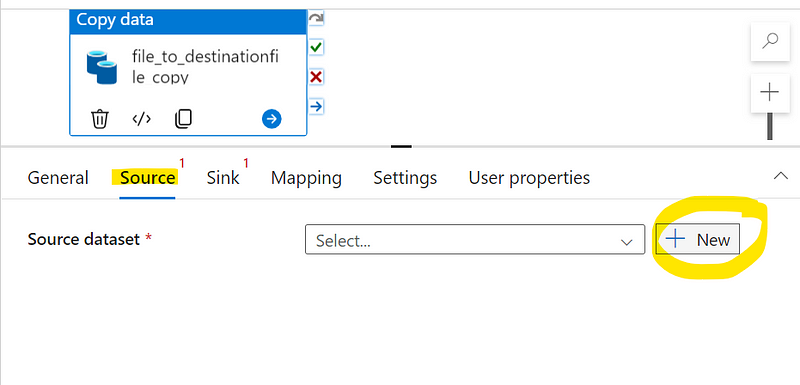
Task: Zoom in the canvas with plus icon
Action: (769, 92)
